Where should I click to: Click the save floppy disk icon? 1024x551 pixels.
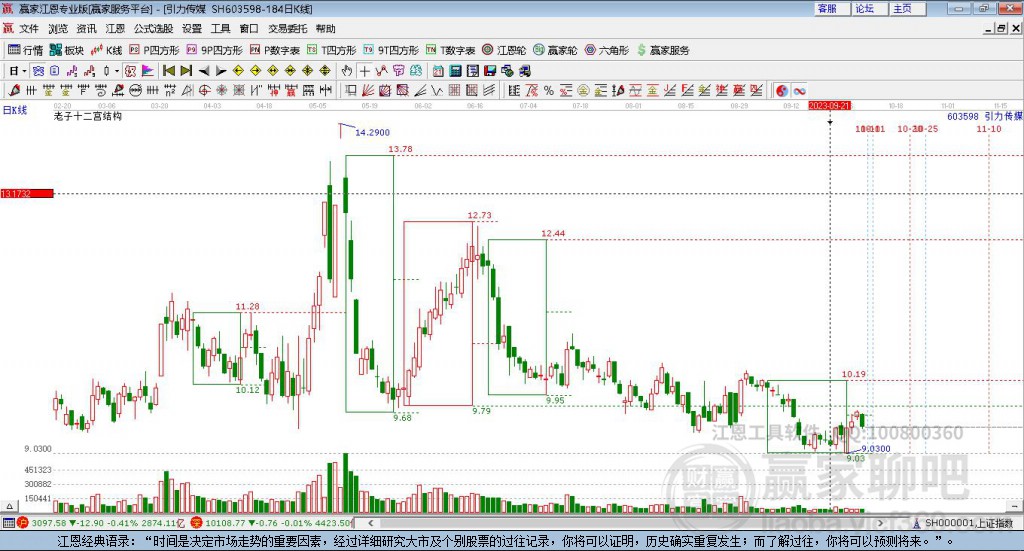(490, 71)
